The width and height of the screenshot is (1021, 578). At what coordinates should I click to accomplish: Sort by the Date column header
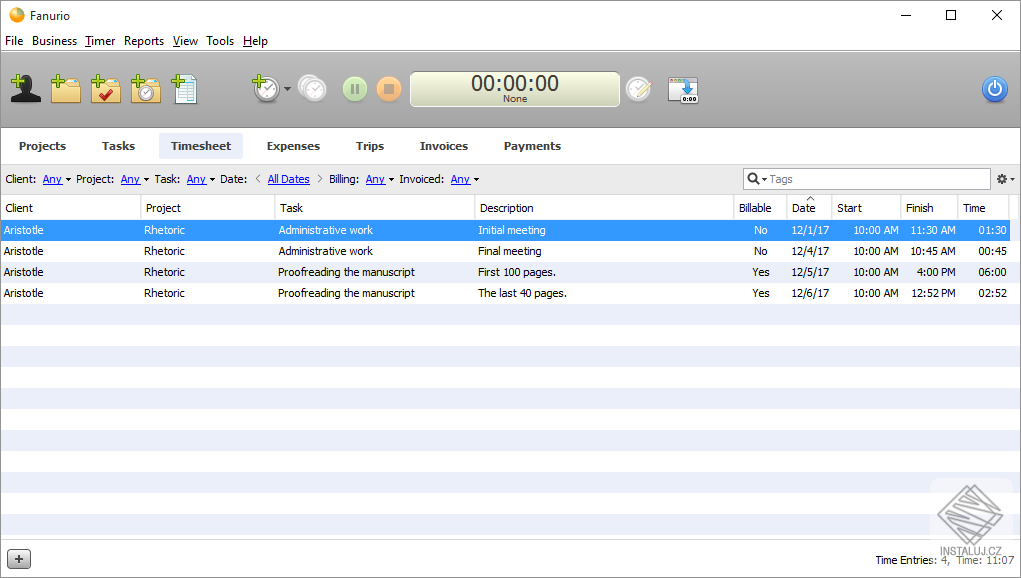pyautogui.click(x=809, y=208)
